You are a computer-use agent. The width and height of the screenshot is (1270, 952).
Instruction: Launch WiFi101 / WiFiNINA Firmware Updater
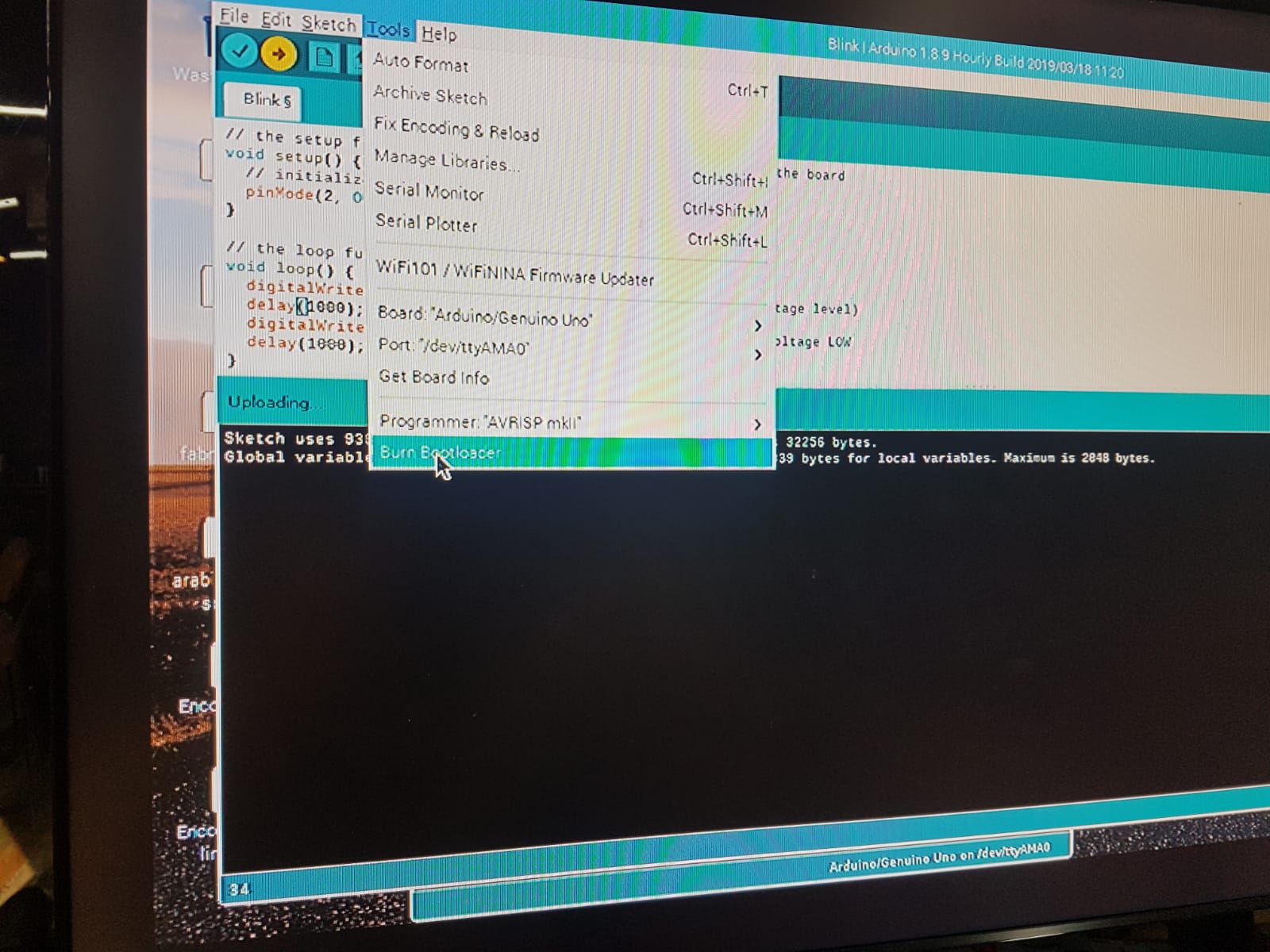tap(570, 274)
